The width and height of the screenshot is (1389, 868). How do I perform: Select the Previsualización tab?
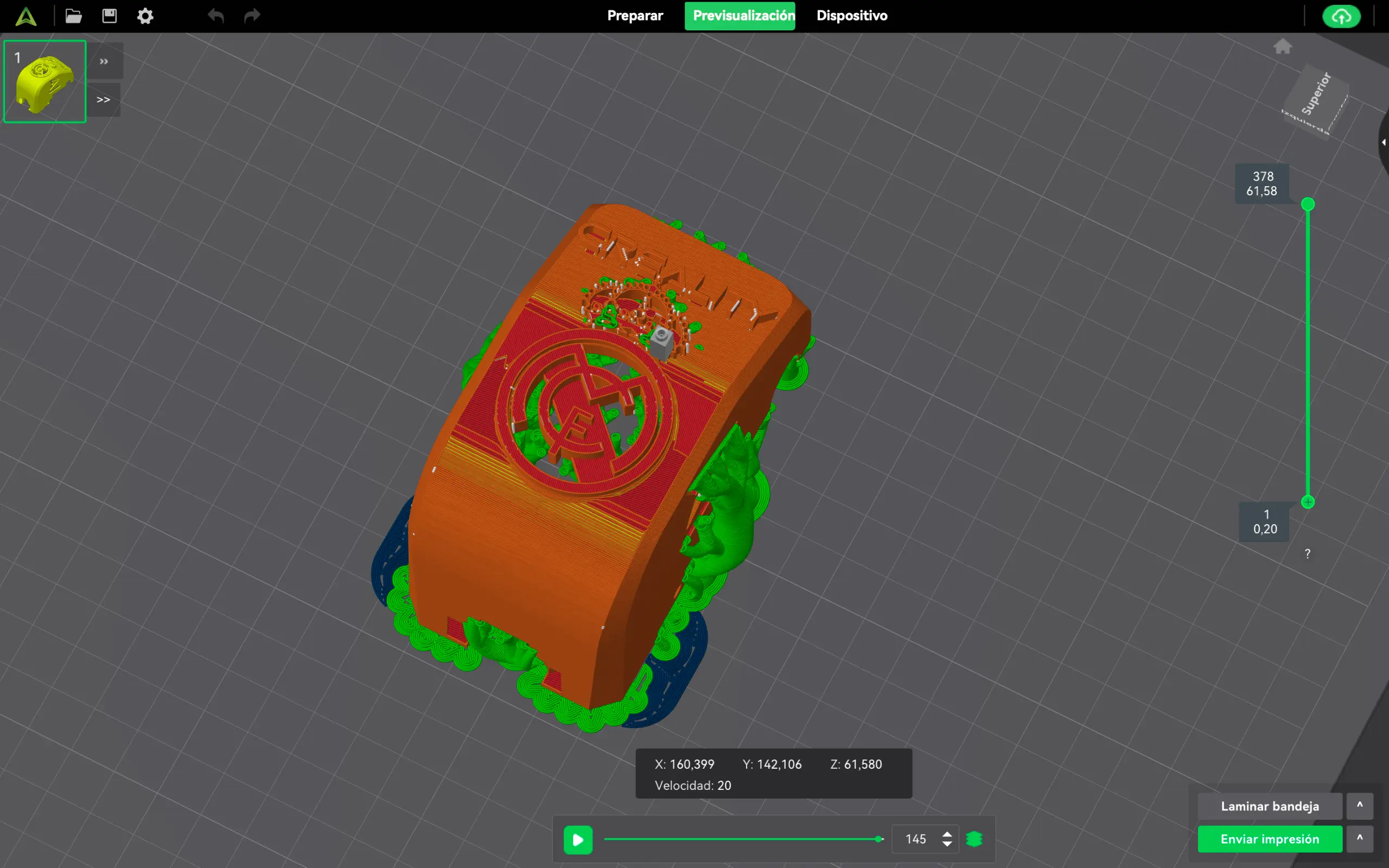point(740,16)
